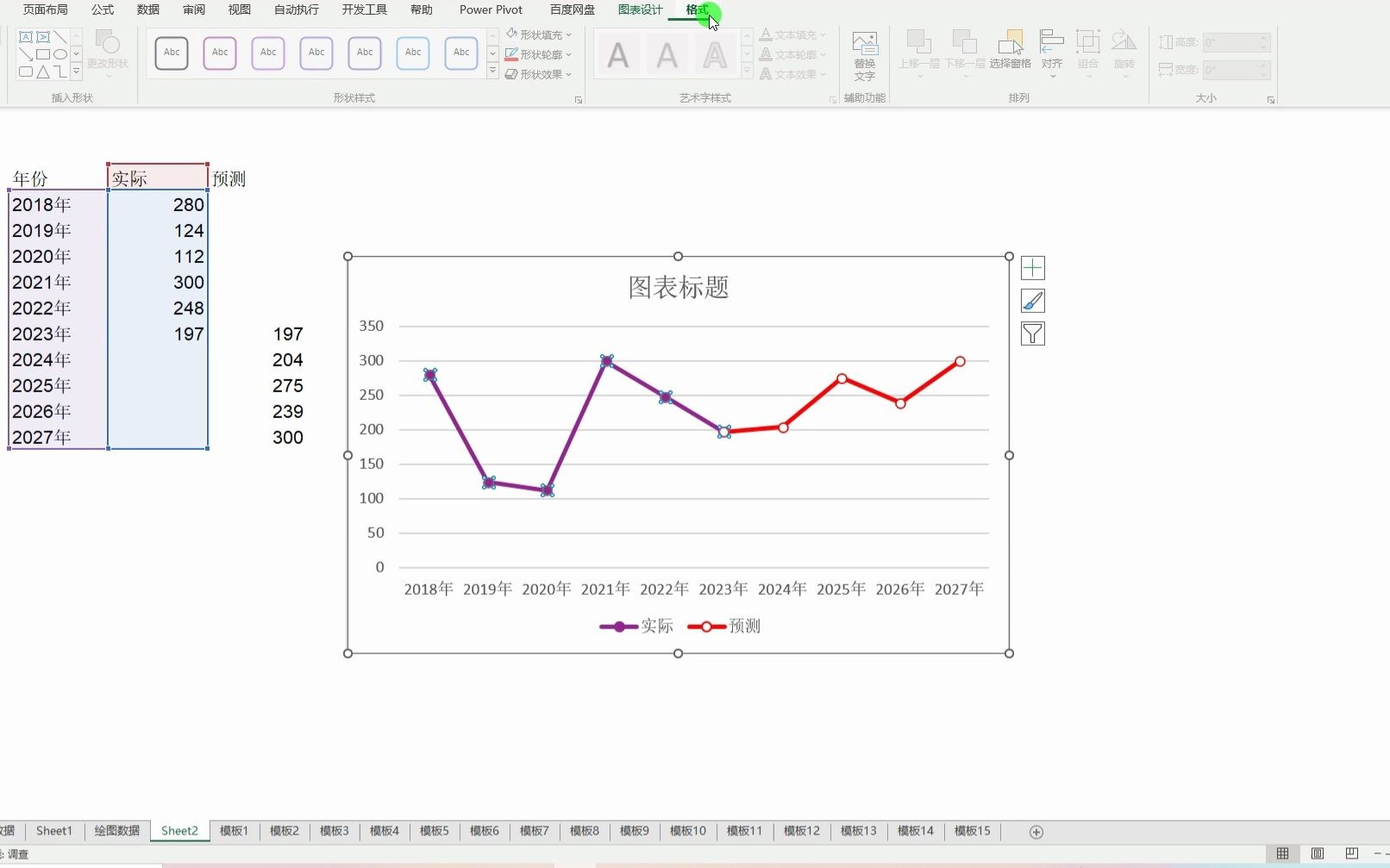Screen dimensions: 1390x868
Task: Click the 形状填充 command
Action: pyautogui.click(x=540, y=34)
